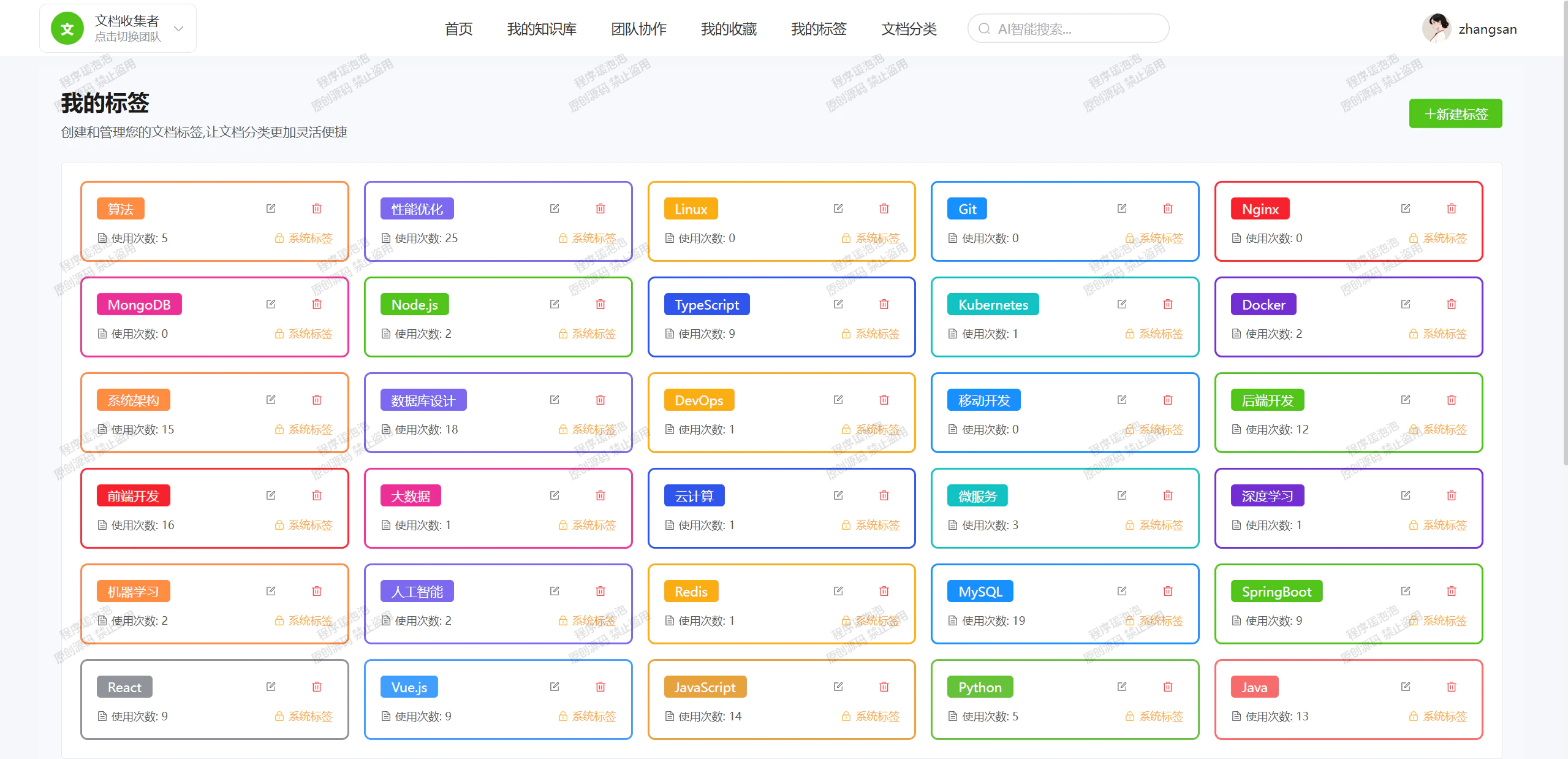
Task: Click the zhangsan username
Action: click(1487, 29)
